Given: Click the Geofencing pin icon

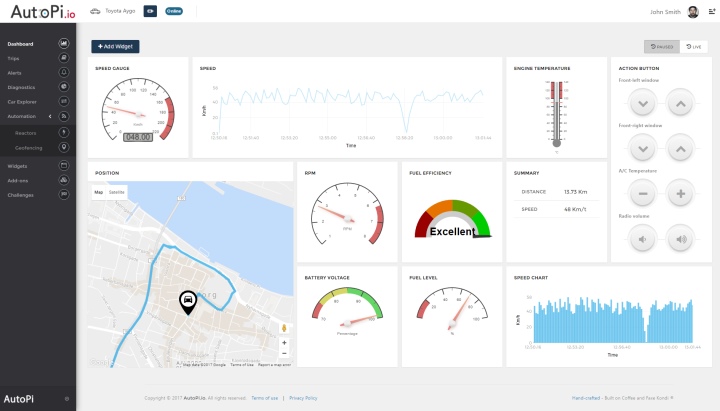Looking at the screenshot, I should pos(64,146).
